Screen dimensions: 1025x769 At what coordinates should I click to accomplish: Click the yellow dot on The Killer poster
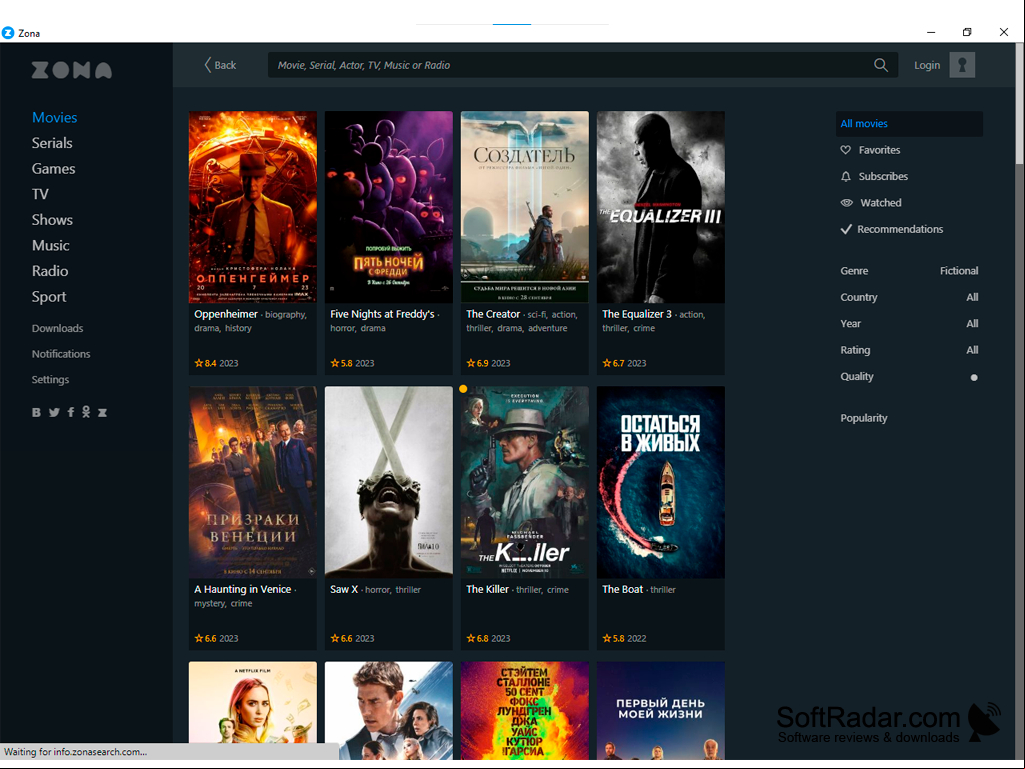pyautogui.click(x=463, y=389)
